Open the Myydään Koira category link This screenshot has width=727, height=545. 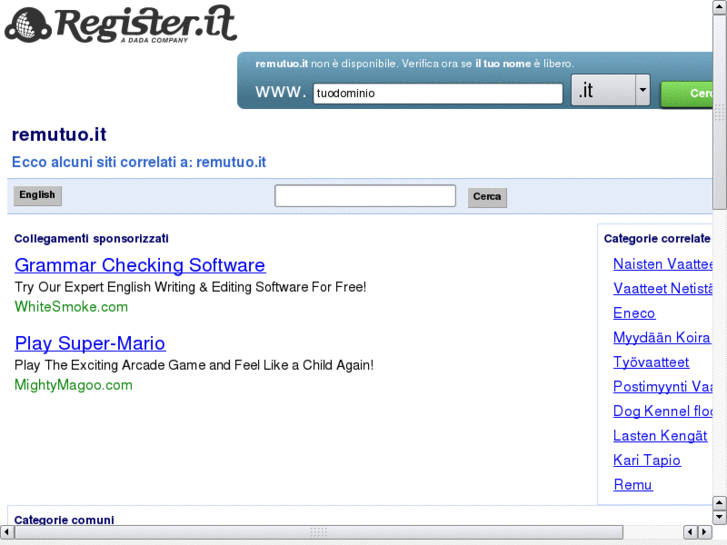point(662,338)
